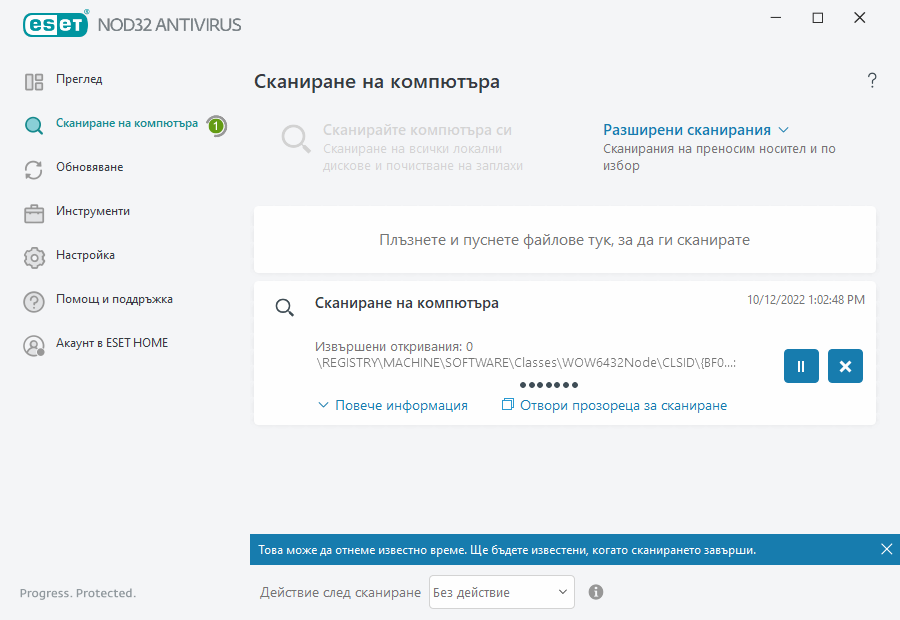
Task: Open the Обновяване refresh icon
Action: click(34, 167)
